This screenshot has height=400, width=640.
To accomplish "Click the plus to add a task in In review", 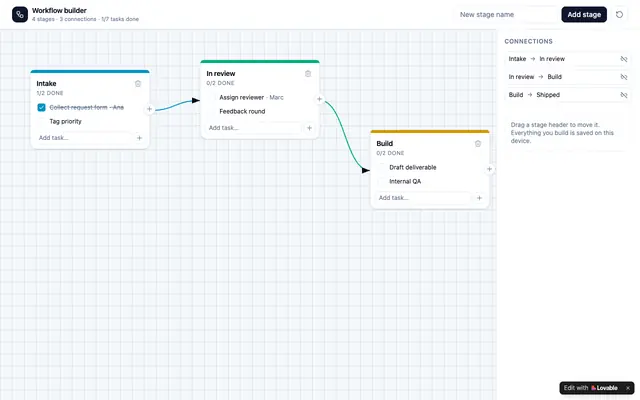I will click(309, 128).
